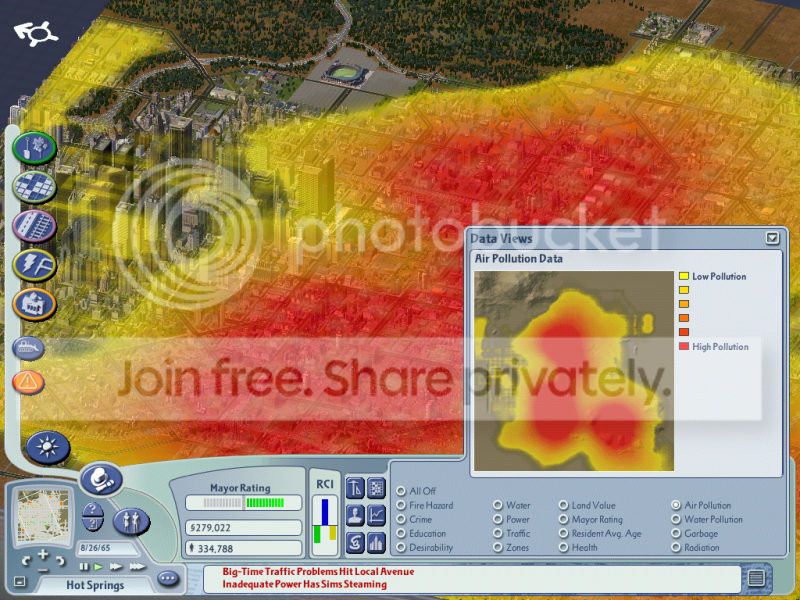Click the Air Pollution data map
The width and height of the screenshot is (800, 600).
tap(574, 371)
